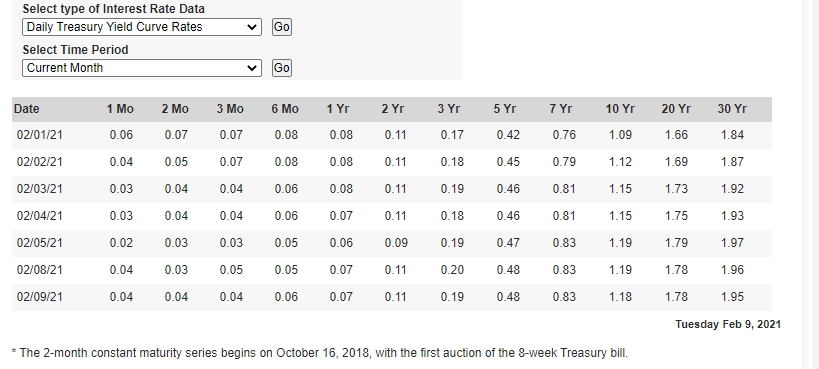Image resolution: width=819 pixels, height=369 pixels.
Task: Click the 10 Yr value for 02/05/21
Action: 620,243
